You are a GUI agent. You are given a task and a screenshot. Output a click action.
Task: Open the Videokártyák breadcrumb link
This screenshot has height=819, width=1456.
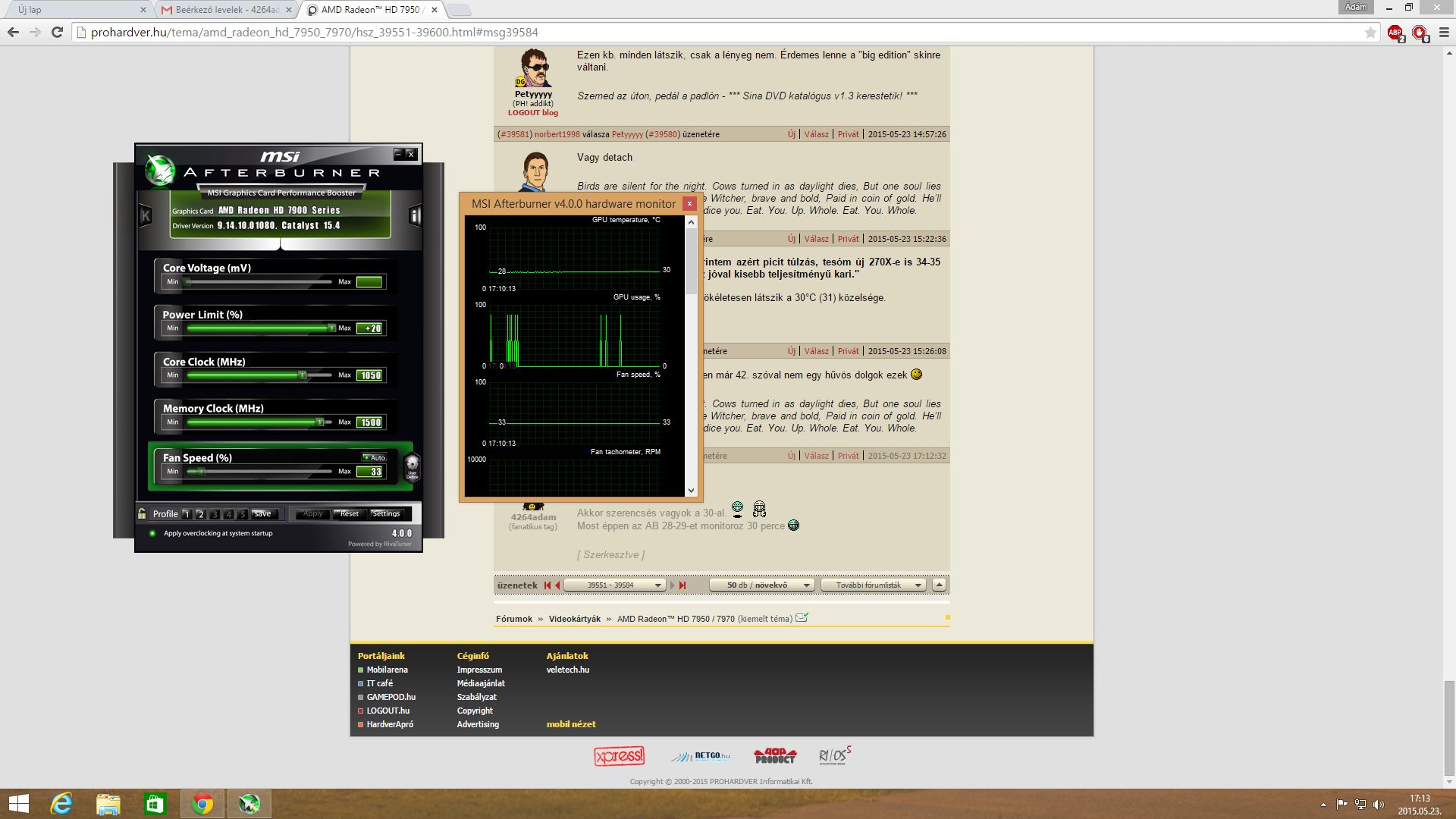(x=575, y=619)
